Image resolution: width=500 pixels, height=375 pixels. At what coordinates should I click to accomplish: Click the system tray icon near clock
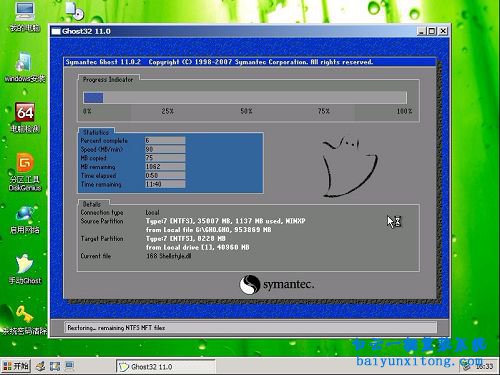[x=466, y=367]
